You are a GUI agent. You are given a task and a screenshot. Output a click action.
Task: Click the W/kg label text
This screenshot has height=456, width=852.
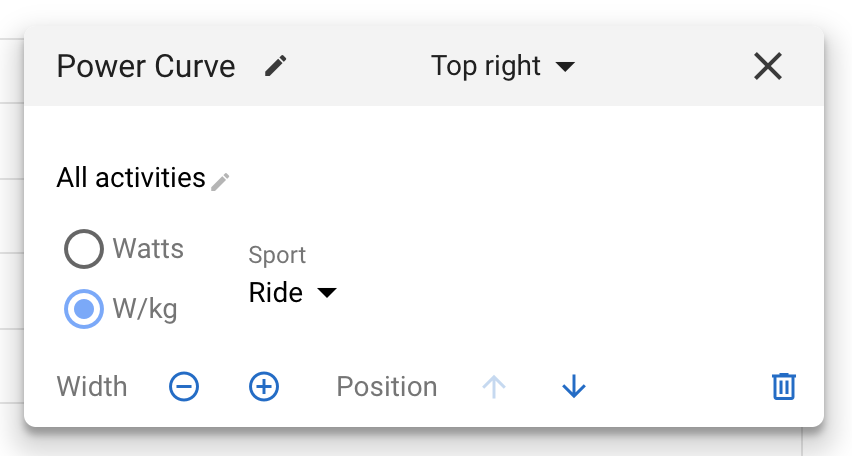coord(145,309)
